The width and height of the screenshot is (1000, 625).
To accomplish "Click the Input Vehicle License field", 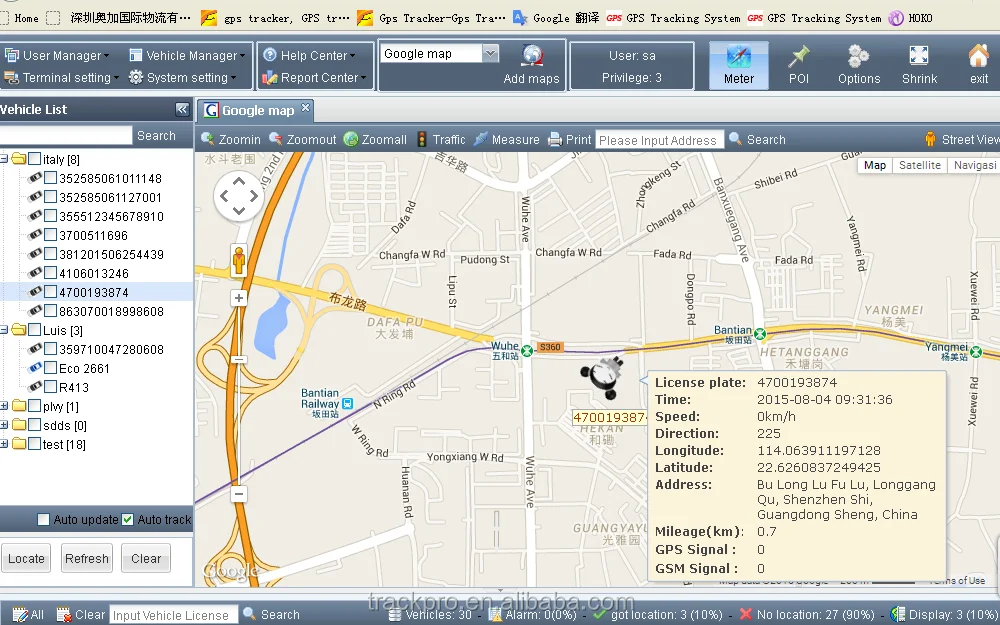I will (x=172, y=614).
